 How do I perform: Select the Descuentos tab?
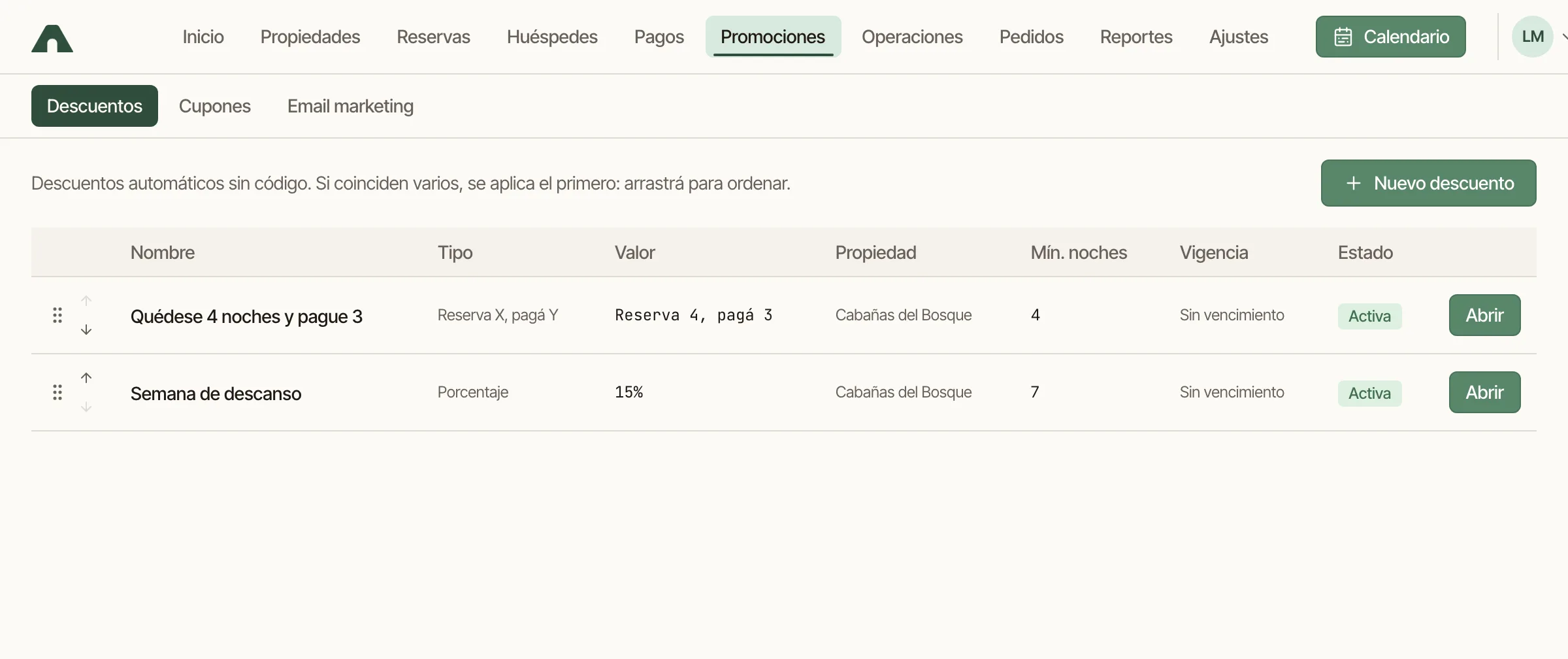tap(95, 106)
